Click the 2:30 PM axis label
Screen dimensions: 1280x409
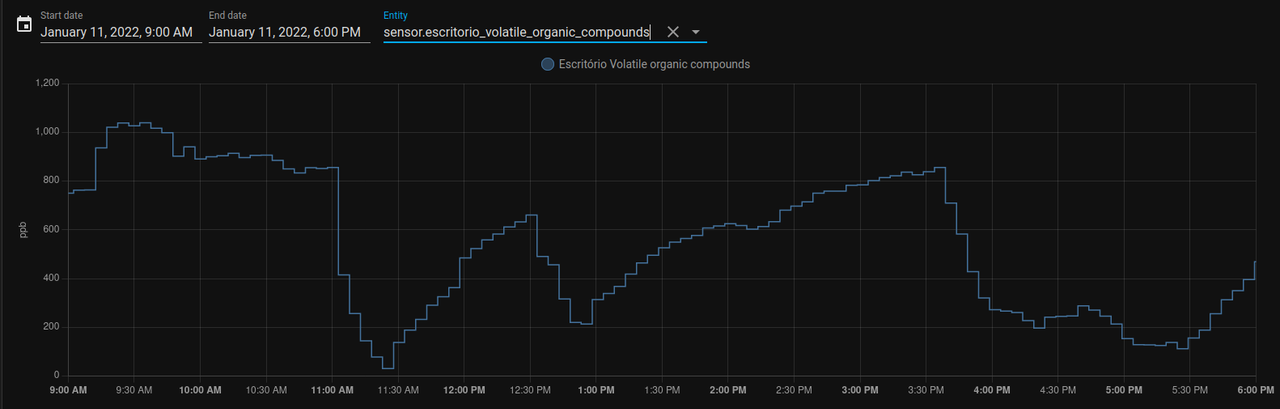pyautogui.click(x=794, y=390)
